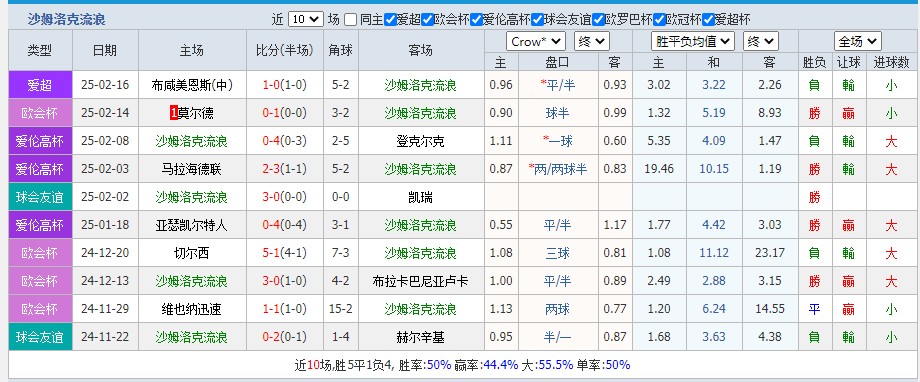Toggle the 同主 checkbox

[350, 19]
